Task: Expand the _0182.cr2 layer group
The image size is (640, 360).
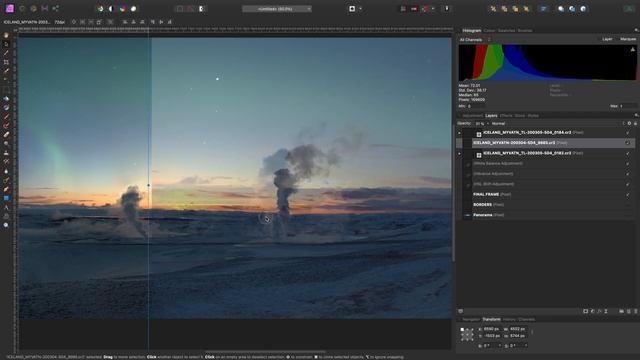Action: point(459,153)
